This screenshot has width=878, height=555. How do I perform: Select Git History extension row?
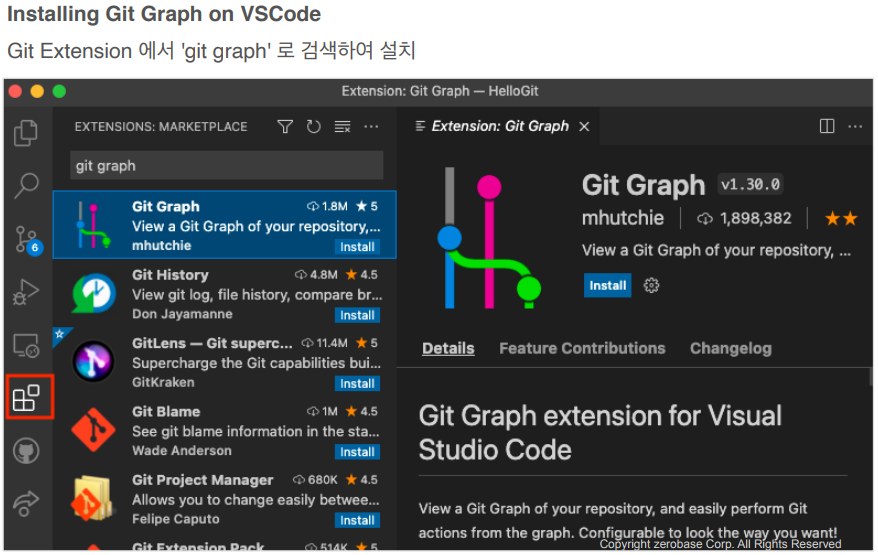[x=225, y=293]
